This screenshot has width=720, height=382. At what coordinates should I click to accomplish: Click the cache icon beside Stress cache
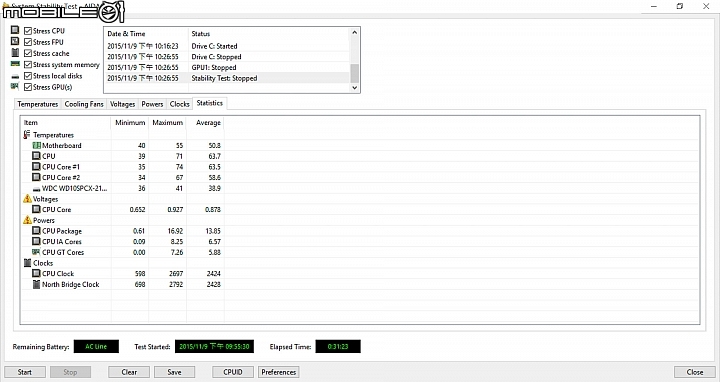[15, 52]
